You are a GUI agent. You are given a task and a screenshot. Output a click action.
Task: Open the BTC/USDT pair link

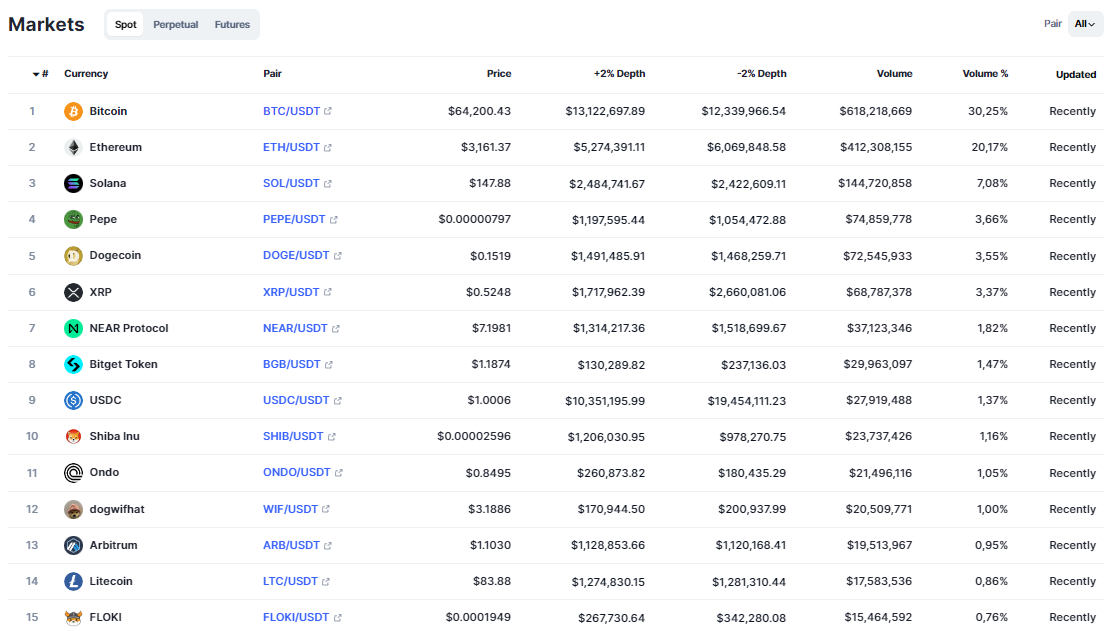tap(292, 111)
